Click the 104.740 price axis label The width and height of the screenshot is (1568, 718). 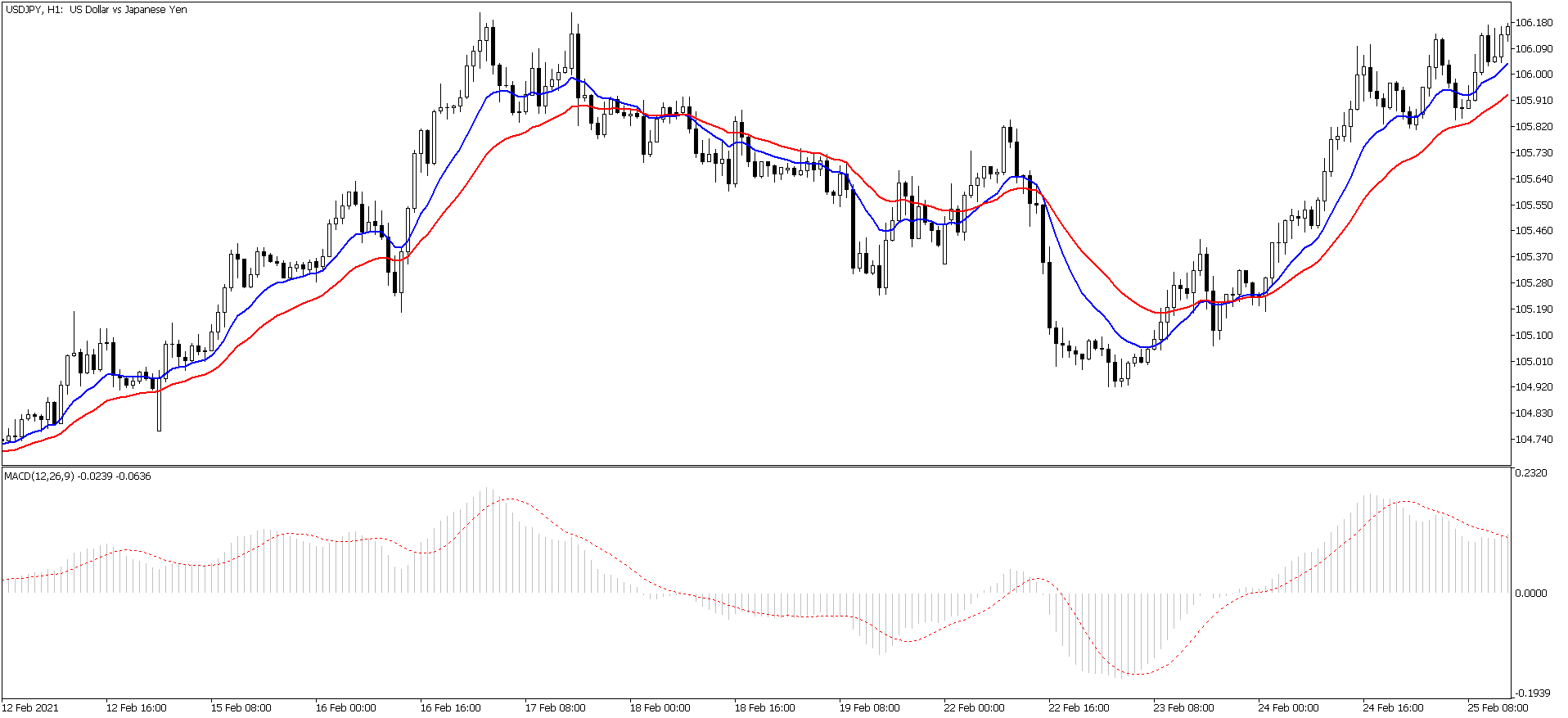(x=1534, y=440)
